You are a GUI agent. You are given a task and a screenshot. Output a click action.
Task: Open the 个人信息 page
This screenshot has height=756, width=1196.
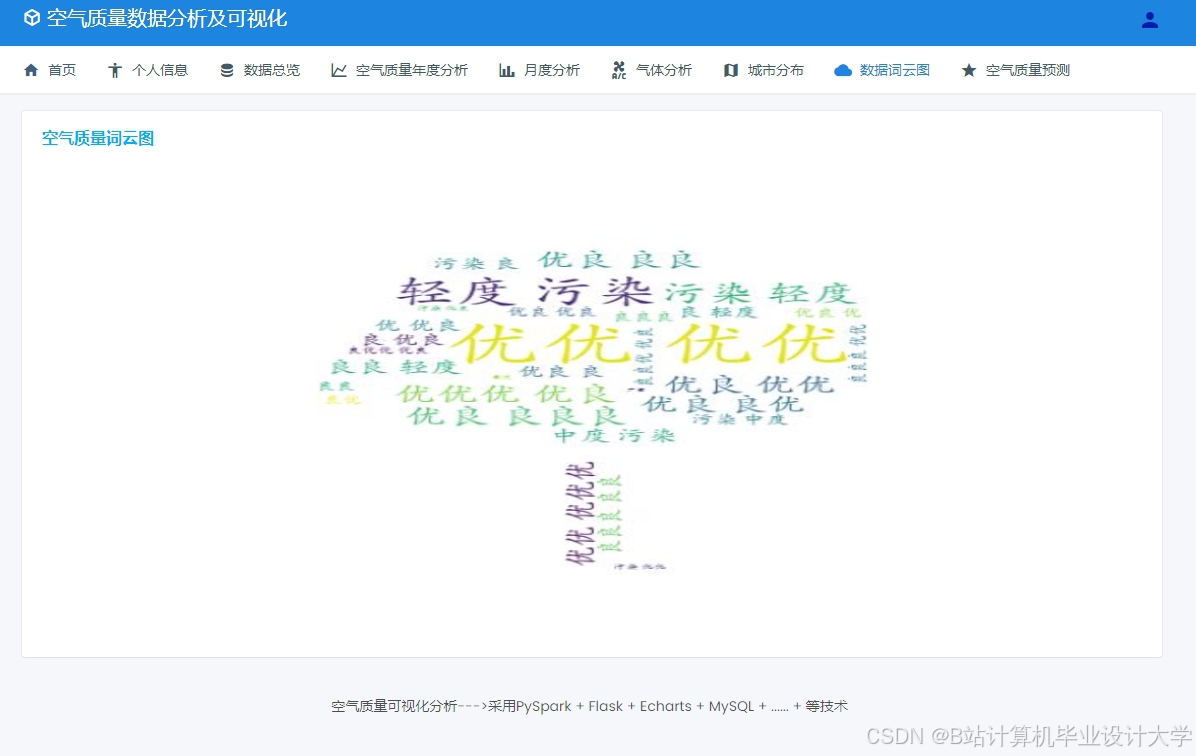point(158,70)
